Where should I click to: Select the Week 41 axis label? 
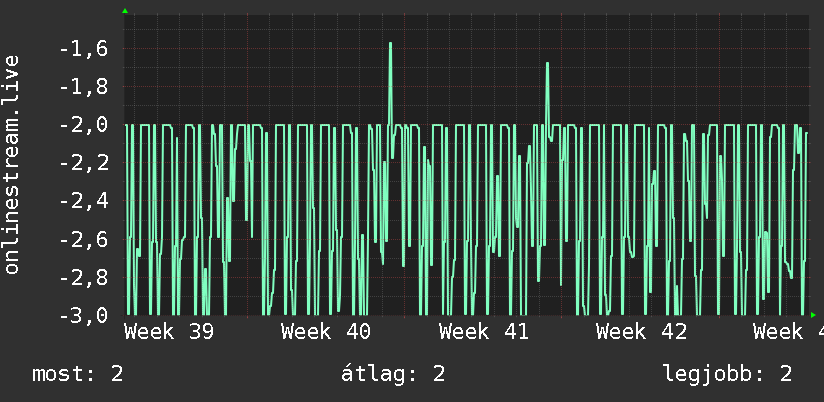483,332
